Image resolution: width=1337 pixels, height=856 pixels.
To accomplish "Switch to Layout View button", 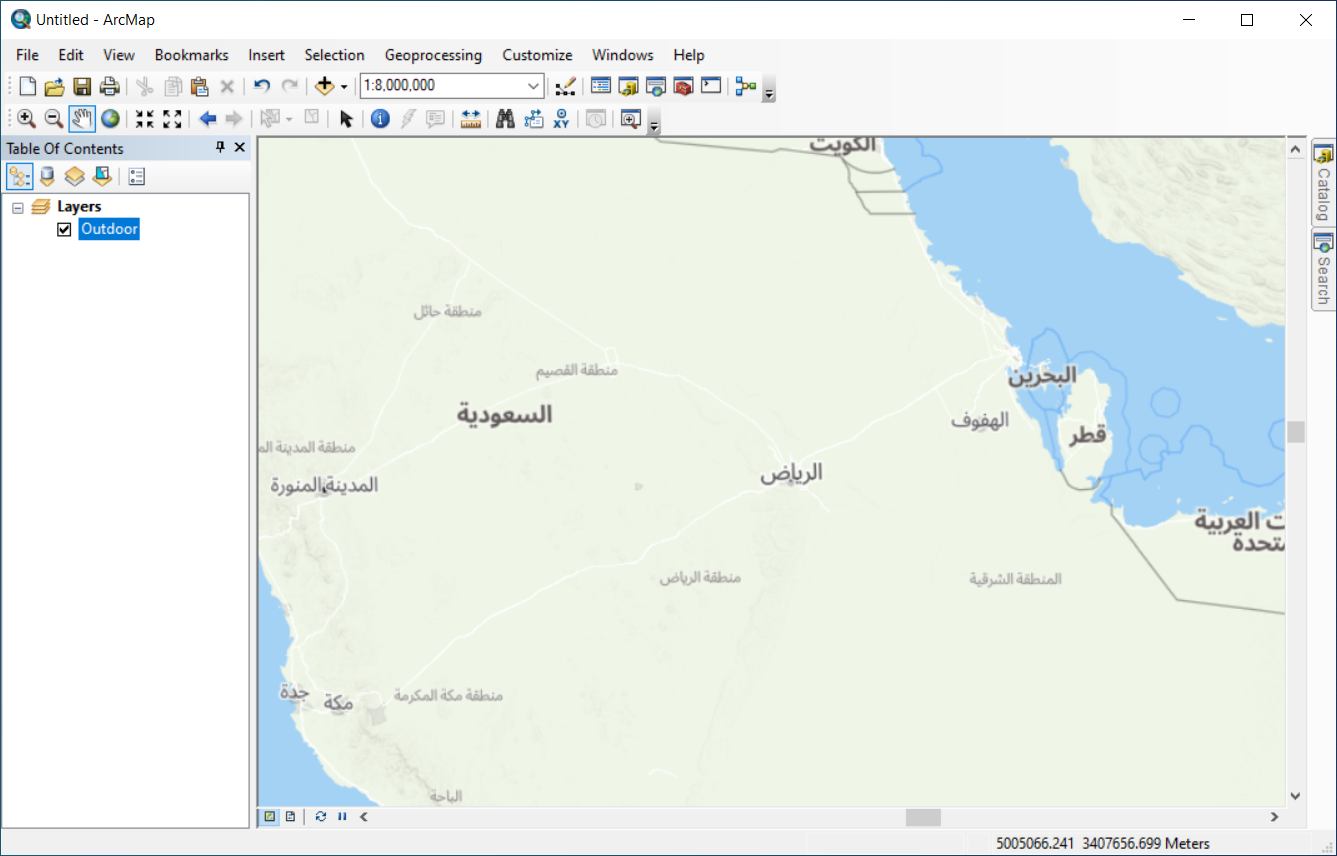I will click(290, 817).
